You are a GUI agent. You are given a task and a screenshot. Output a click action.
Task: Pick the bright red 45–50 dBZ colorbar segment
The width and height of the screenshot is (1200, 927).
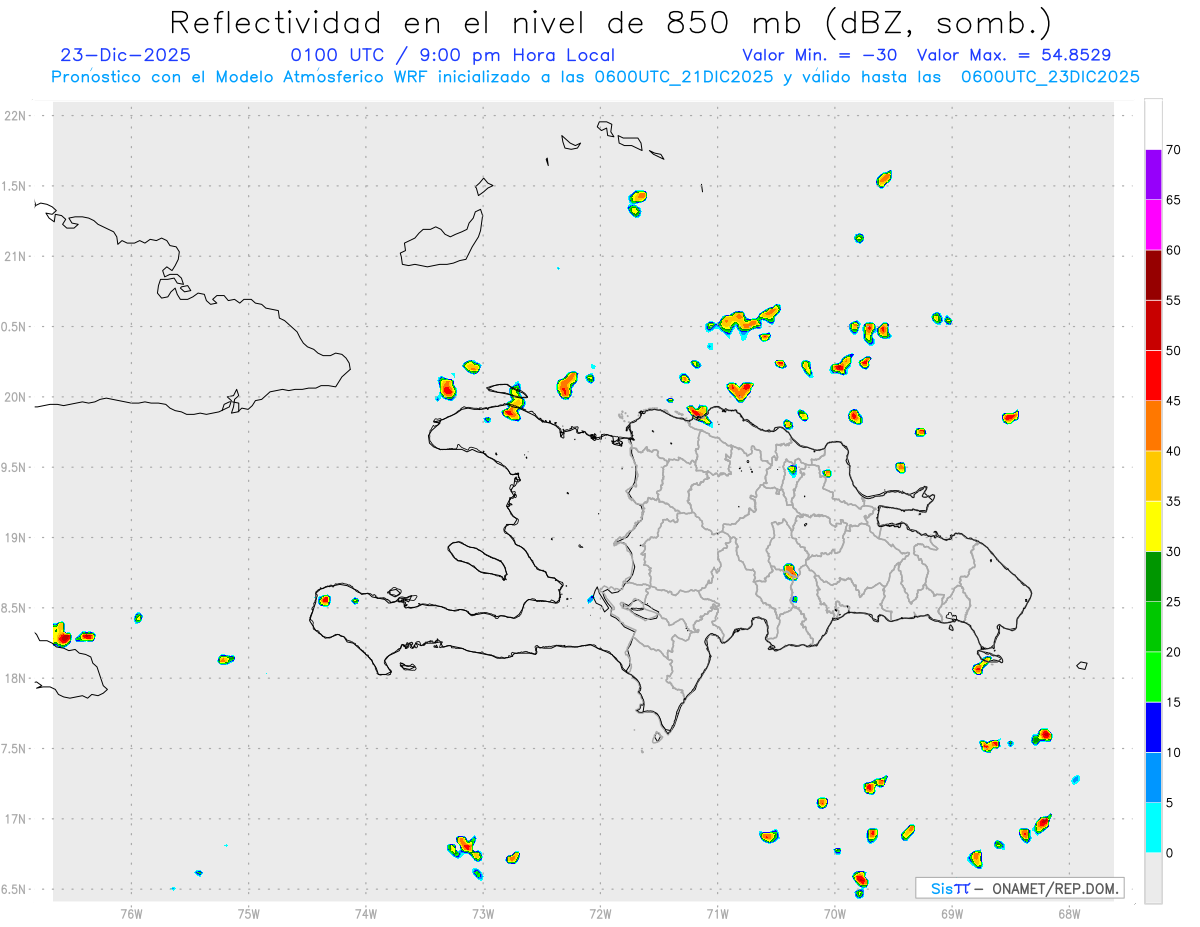tap(1153, 375)
